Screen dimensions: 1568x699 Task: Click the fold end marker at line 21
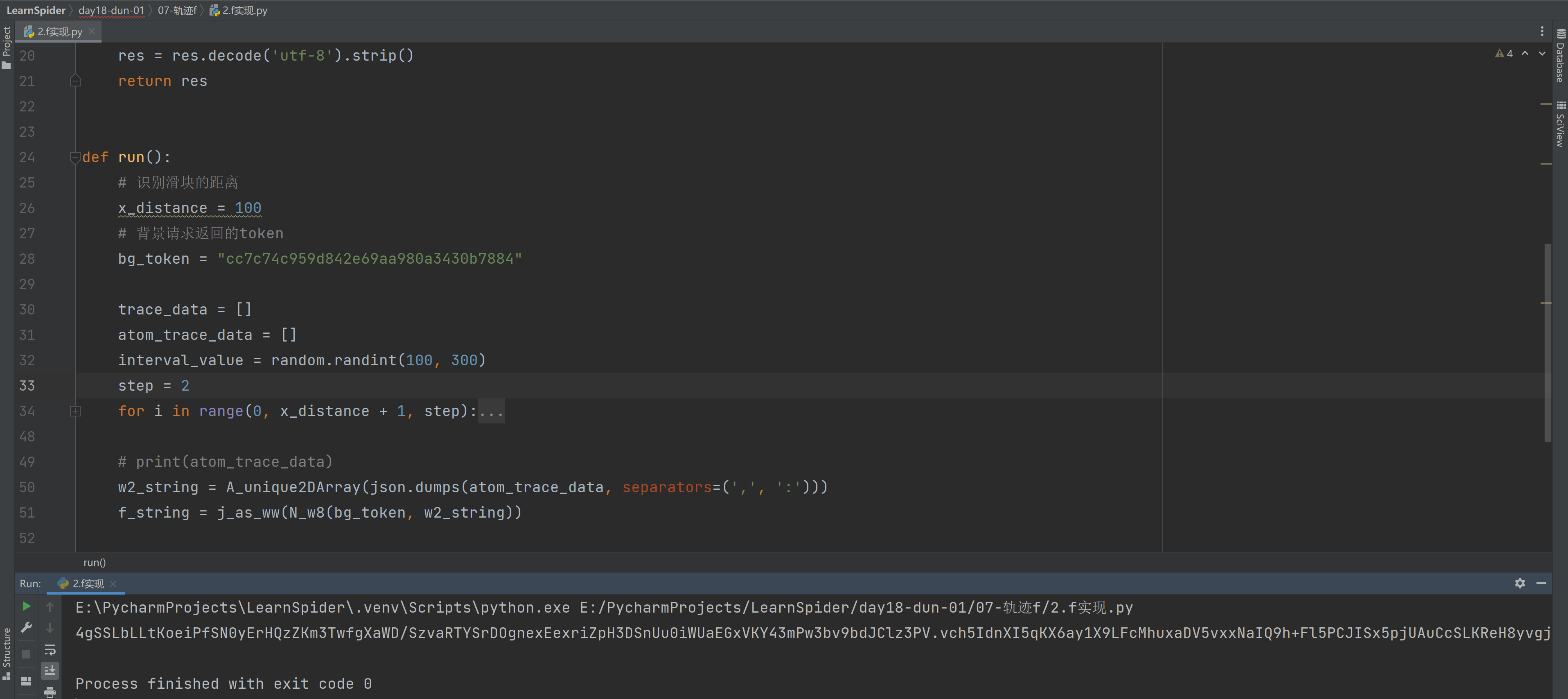75,81
